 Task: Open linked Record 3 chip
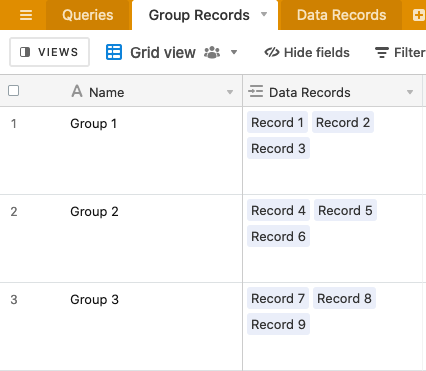[x=278, y=148]
